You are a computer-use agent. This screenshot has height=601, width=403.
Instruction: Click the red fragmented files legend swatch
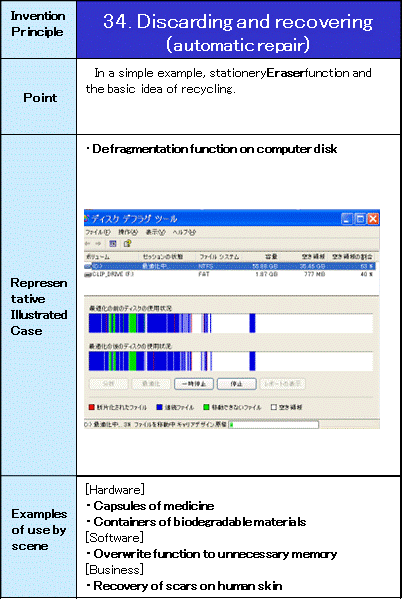(x=92, y=407)
